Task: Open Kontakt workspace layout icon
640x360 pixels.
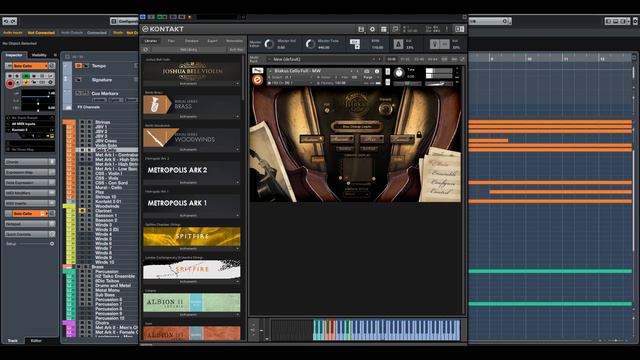Action: (384, 29)
